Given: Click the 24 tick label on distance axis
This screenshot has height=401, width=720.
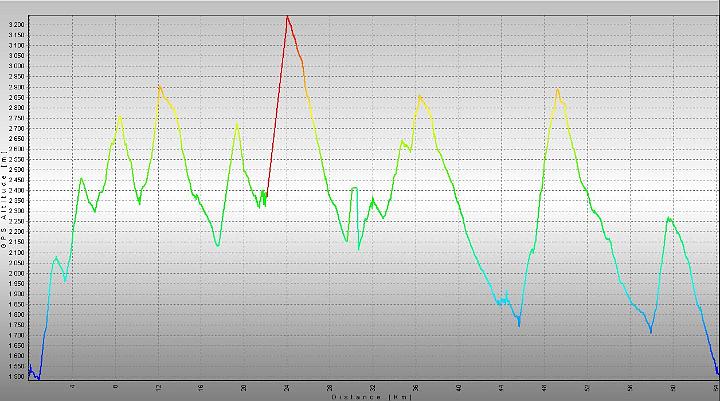Looking at the screenshot, I should pyautogui.click(x=288, y=386).
